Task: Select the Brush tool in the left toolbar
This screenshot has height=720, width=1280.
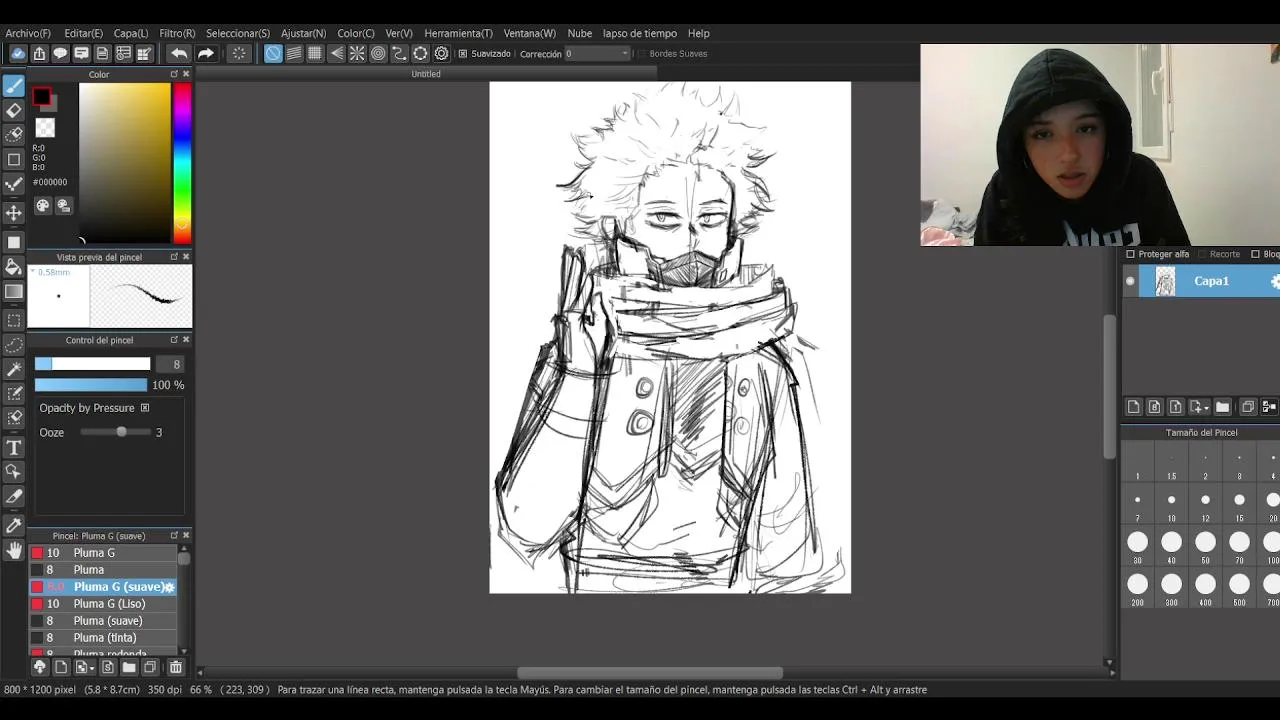Action: tap(14, 86)
